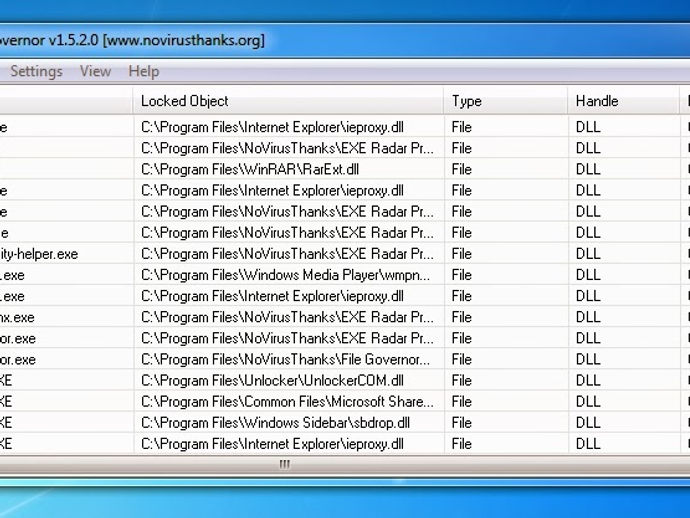Click the File type cell in the File Governor row
The image size is (690, 518).
(x=462, y=360)
